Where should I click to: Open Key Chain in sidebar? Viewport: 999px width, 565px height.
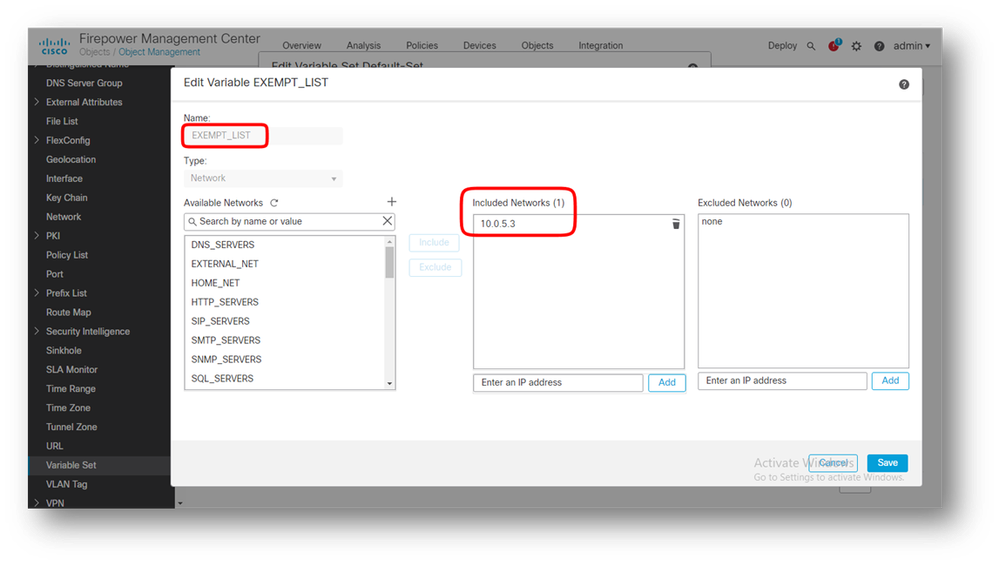click(x=66, y=197)
